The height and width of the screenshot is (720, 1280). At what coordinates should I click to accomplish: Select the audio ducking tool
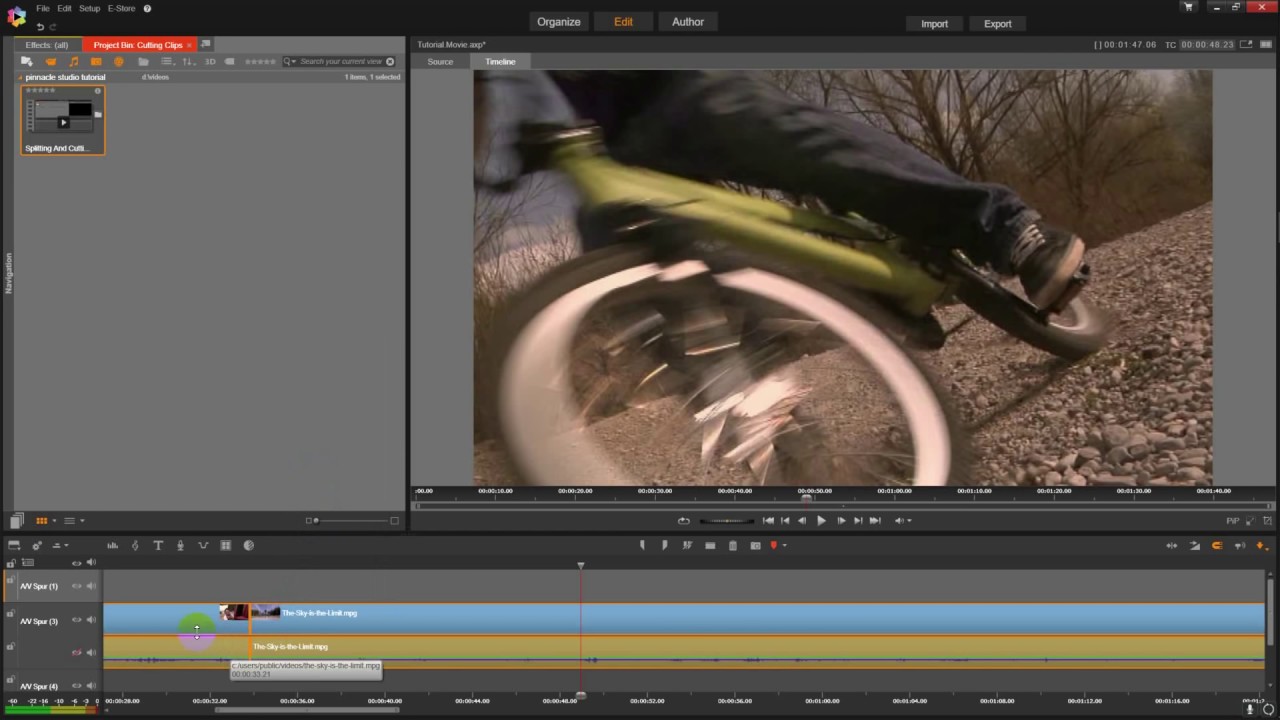point(203,545)
